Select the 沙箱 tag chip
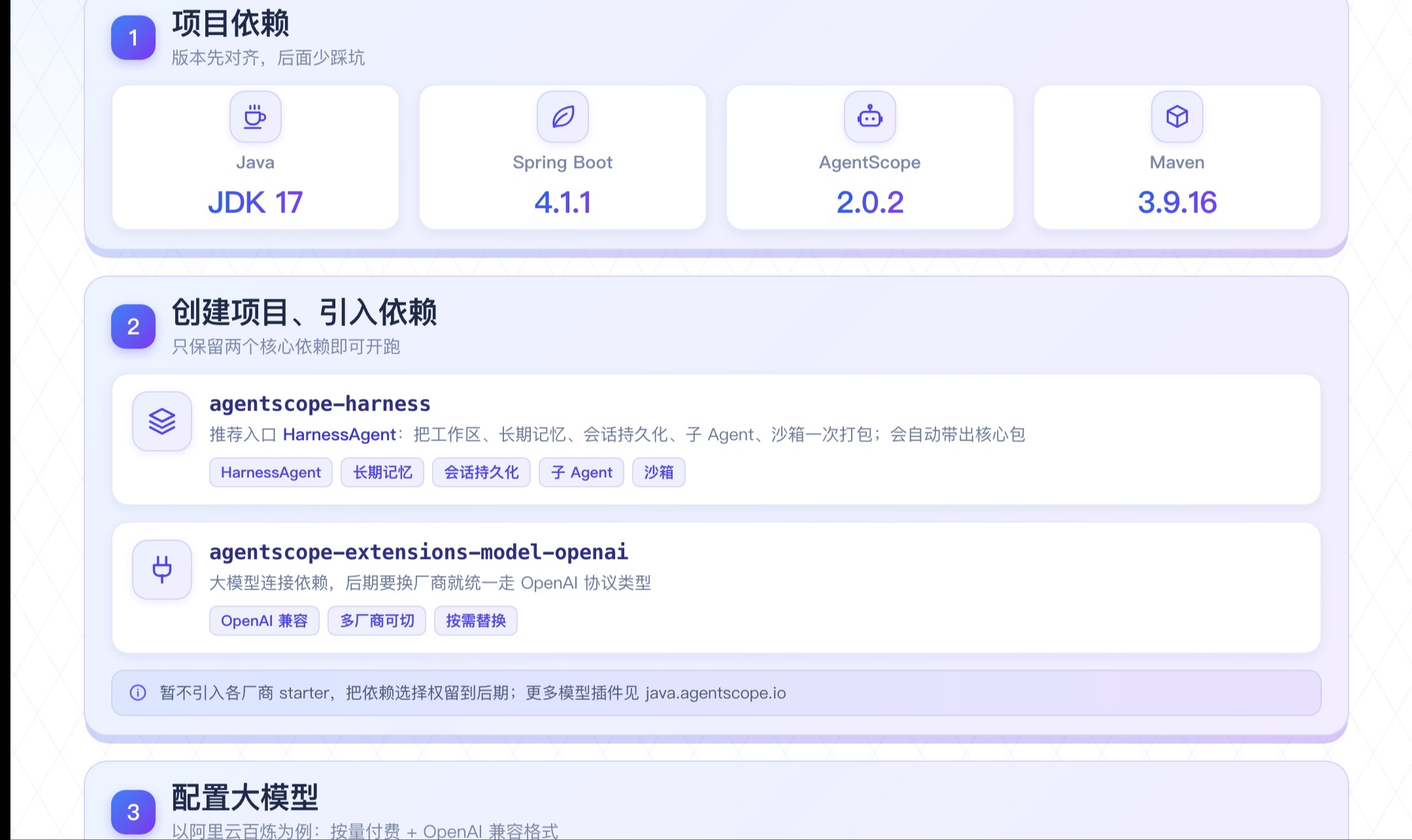 658,473
